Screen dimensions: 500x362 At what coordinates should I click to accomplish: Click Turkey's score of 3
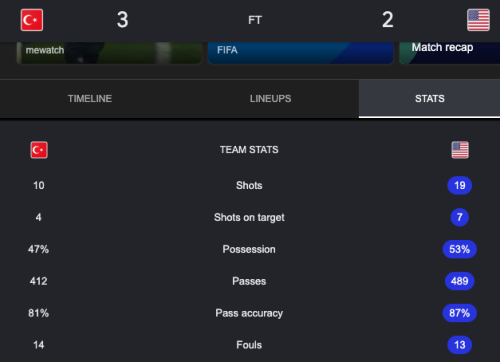pos(122,20)
